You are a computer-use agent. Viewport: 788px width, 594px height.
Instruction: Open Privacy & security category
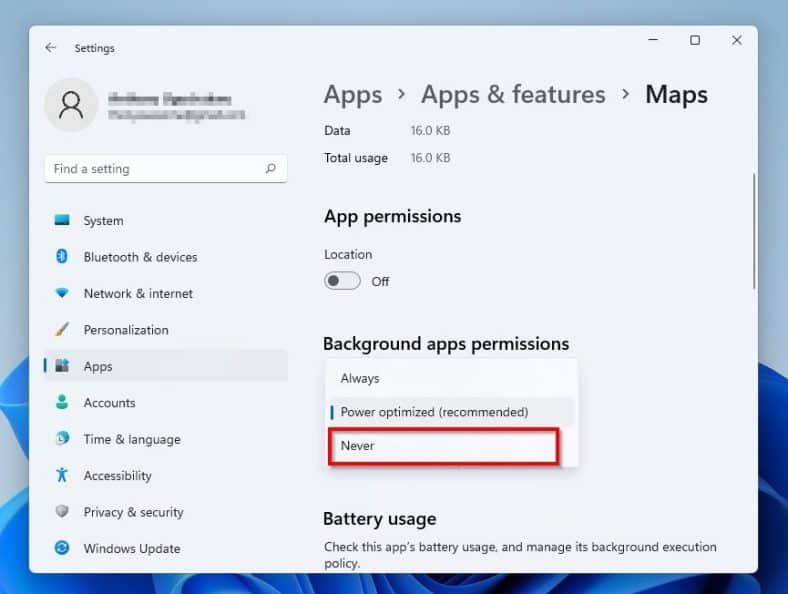click(x=166, y=512)
